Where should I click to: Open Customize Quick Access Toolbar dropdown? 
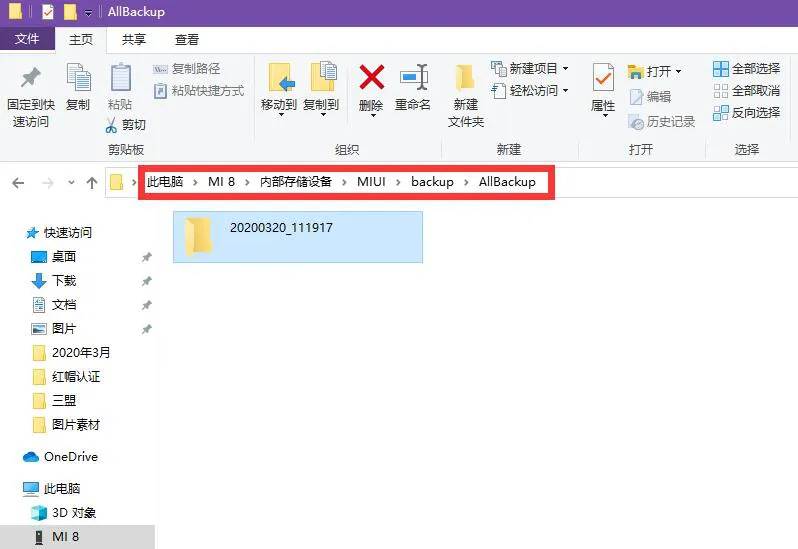tap(89, 13)
